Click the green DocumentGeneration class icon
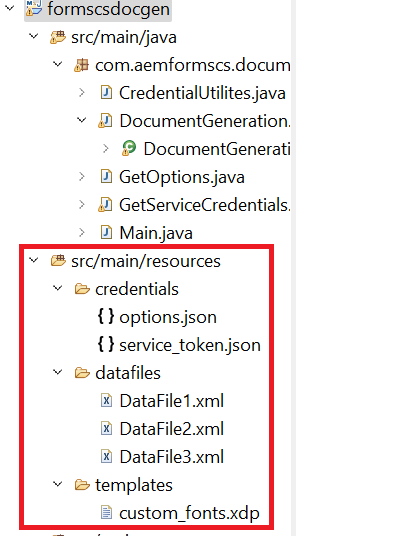 tap(129, 148)
